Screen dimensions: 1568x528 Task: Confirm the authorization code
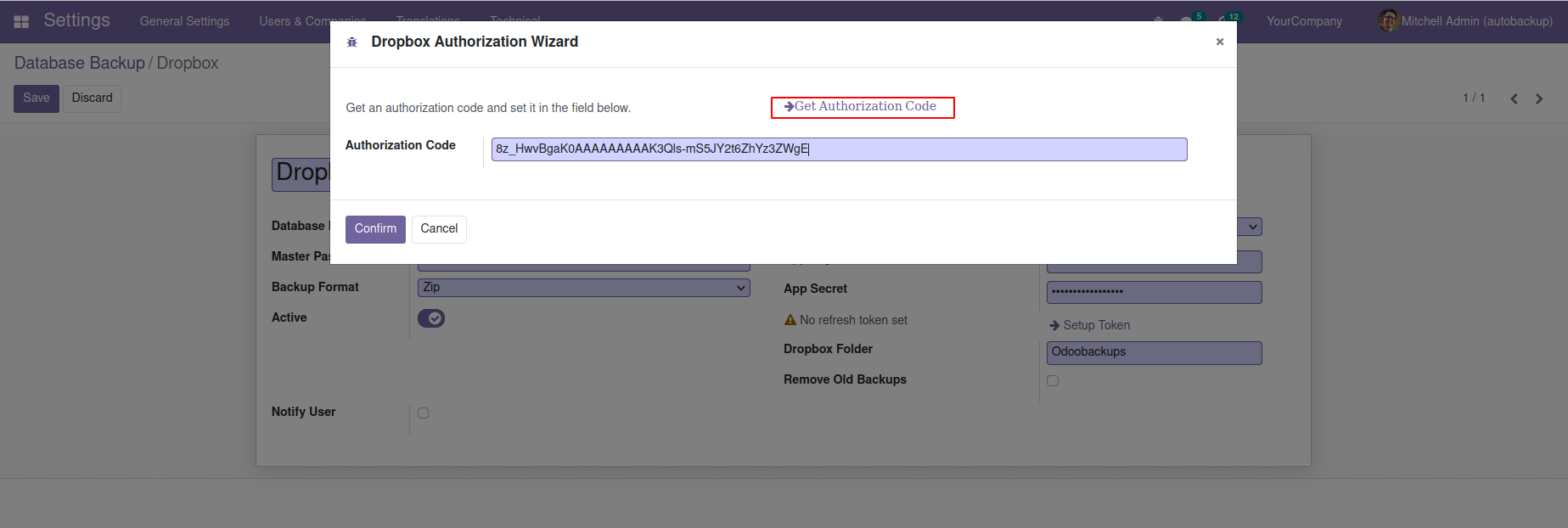click(x=375, y=229)
